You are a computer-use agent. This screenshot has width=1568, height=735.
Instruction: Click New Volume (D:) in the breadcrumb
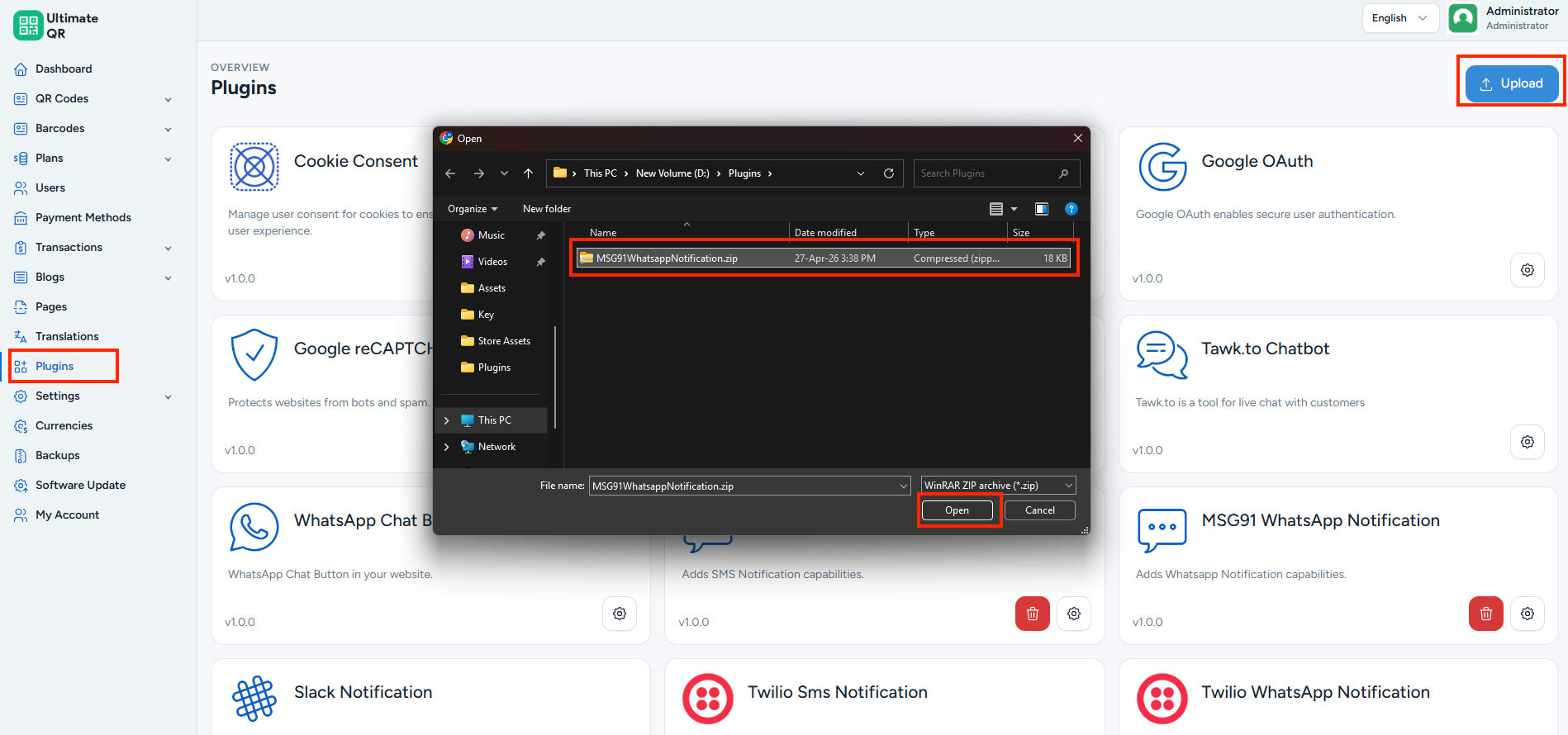(672, 173)
